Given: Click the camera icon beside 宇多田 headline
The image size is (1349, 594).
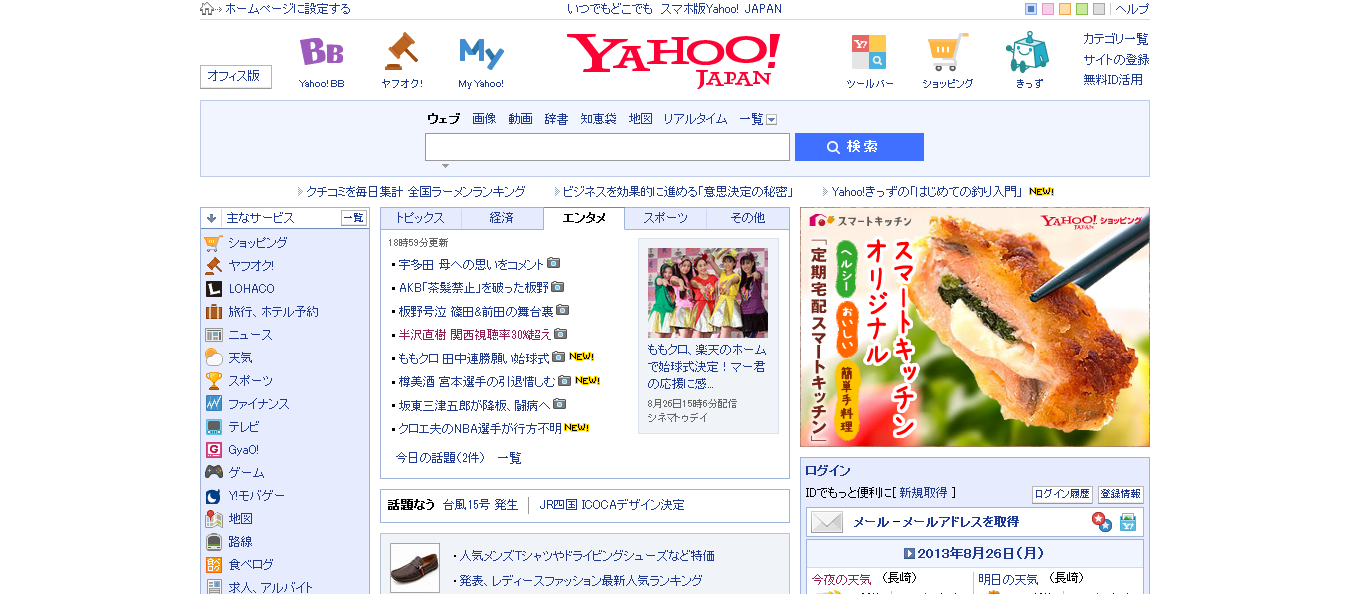Looking at the screenshot, I should coord(553,264).
